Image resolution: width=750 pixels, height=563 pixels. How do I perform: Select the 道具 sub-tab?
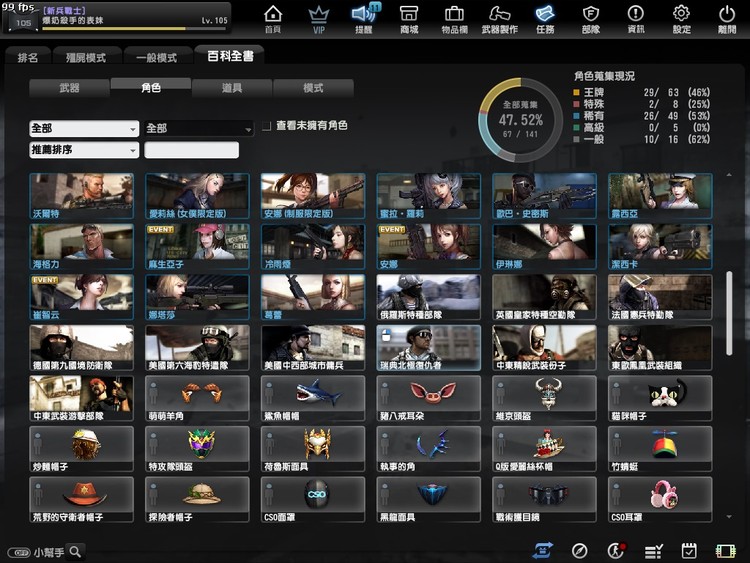[x=232, y=88]
